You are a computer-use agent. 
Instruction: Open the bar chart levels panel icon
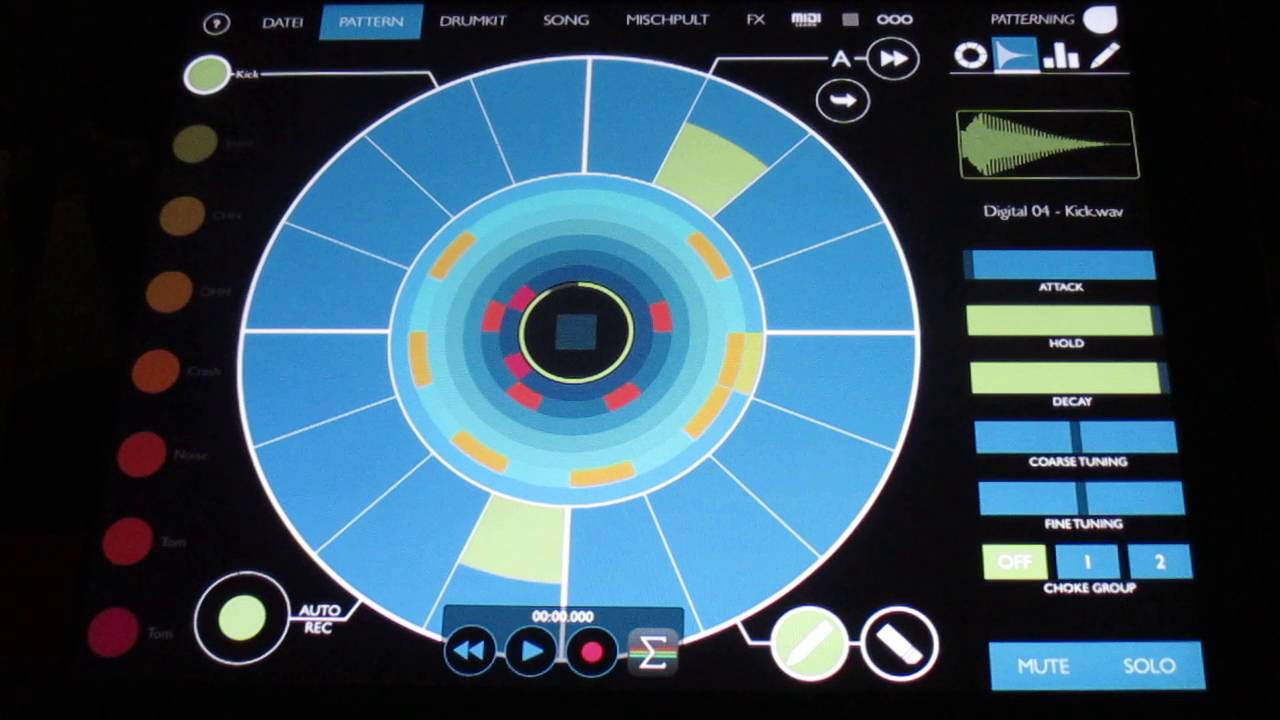pos(1060,56)
